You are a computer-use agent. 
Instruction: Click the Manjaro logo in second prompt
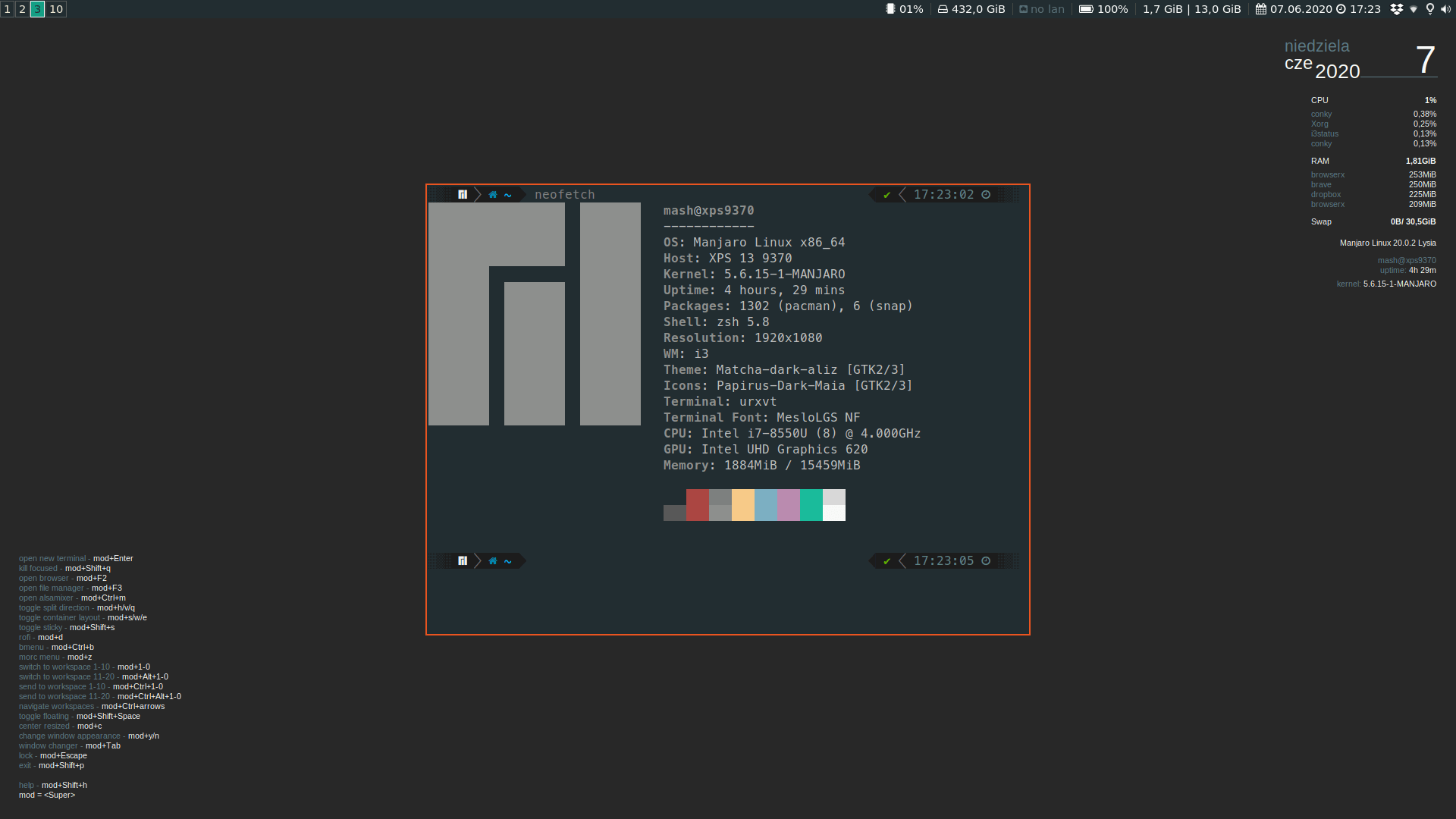(x=463, y=561)
